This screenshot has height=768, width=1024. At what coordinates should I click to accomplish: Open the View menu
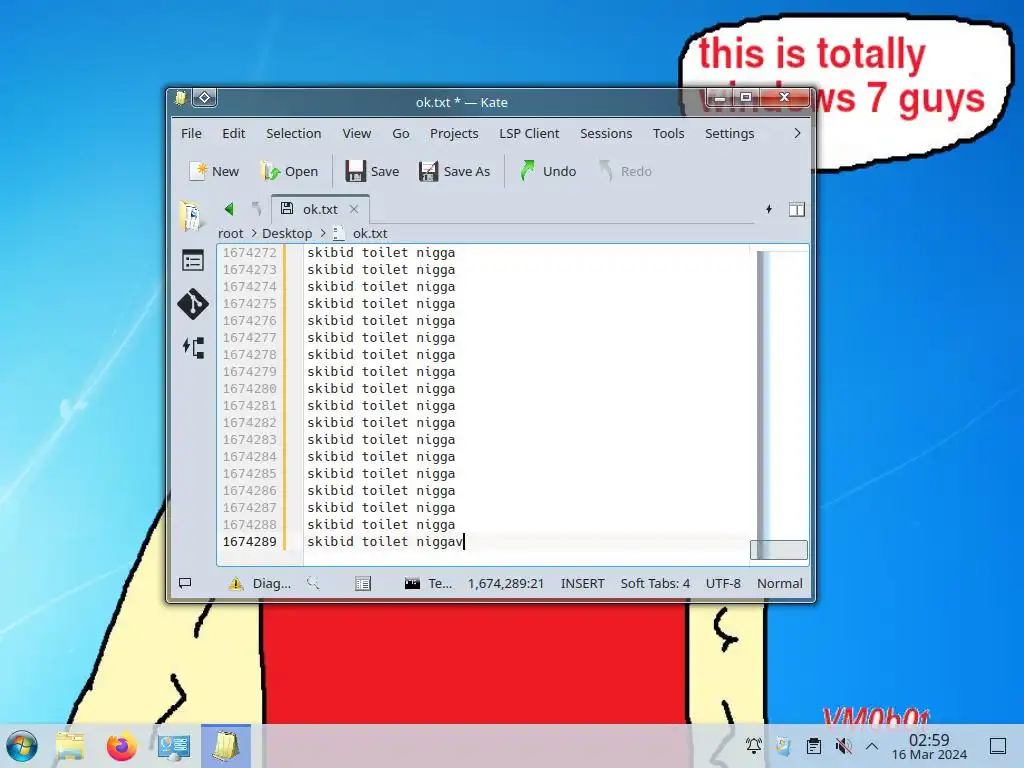[357, 133]
